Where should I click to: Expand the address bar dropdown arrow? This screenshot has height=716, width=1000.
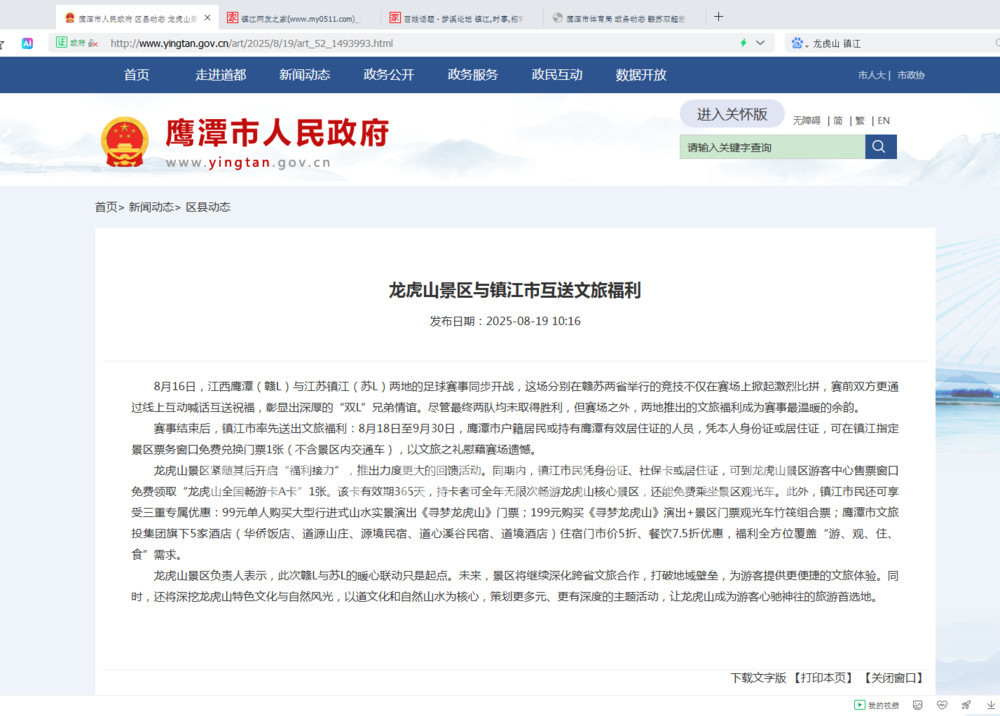[760, 43]
